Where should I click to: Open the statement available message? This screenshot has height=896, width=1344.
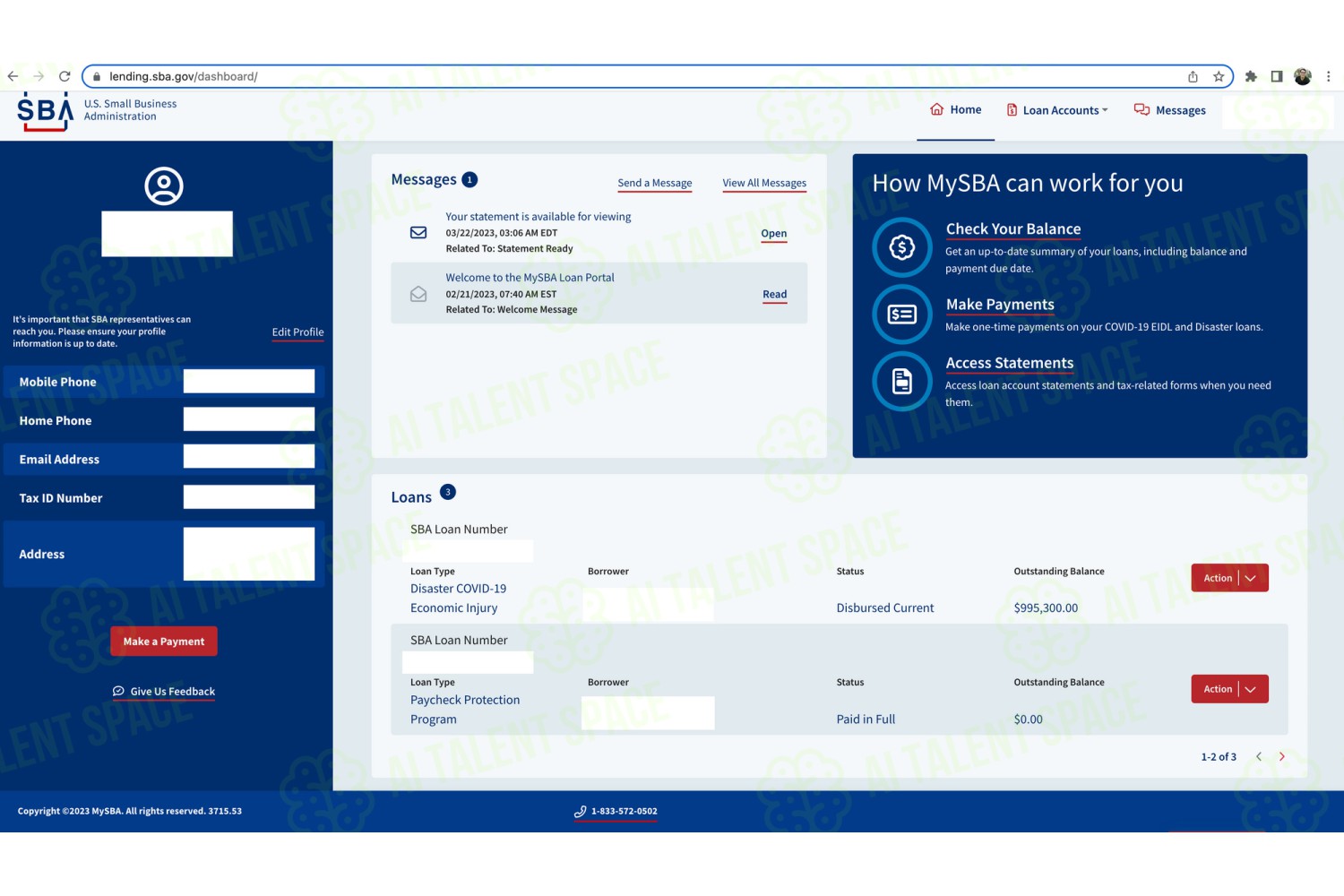[x=774, y=234]
